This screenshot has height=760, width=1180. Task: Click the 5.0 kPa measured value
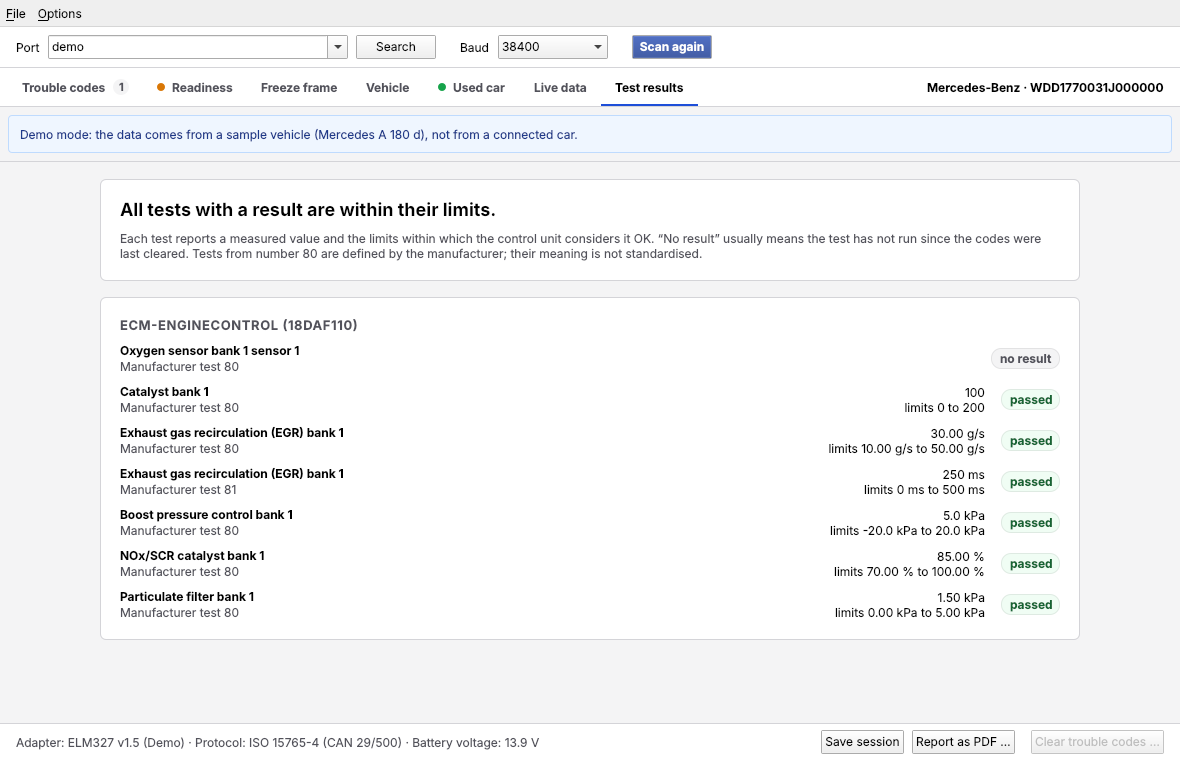tap(963, 515)
